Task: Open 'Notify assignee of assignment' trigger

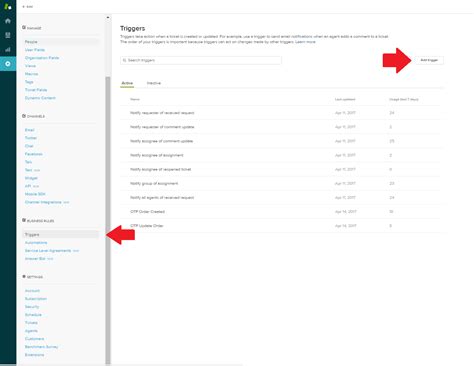Action: click(x=157, y=155)
